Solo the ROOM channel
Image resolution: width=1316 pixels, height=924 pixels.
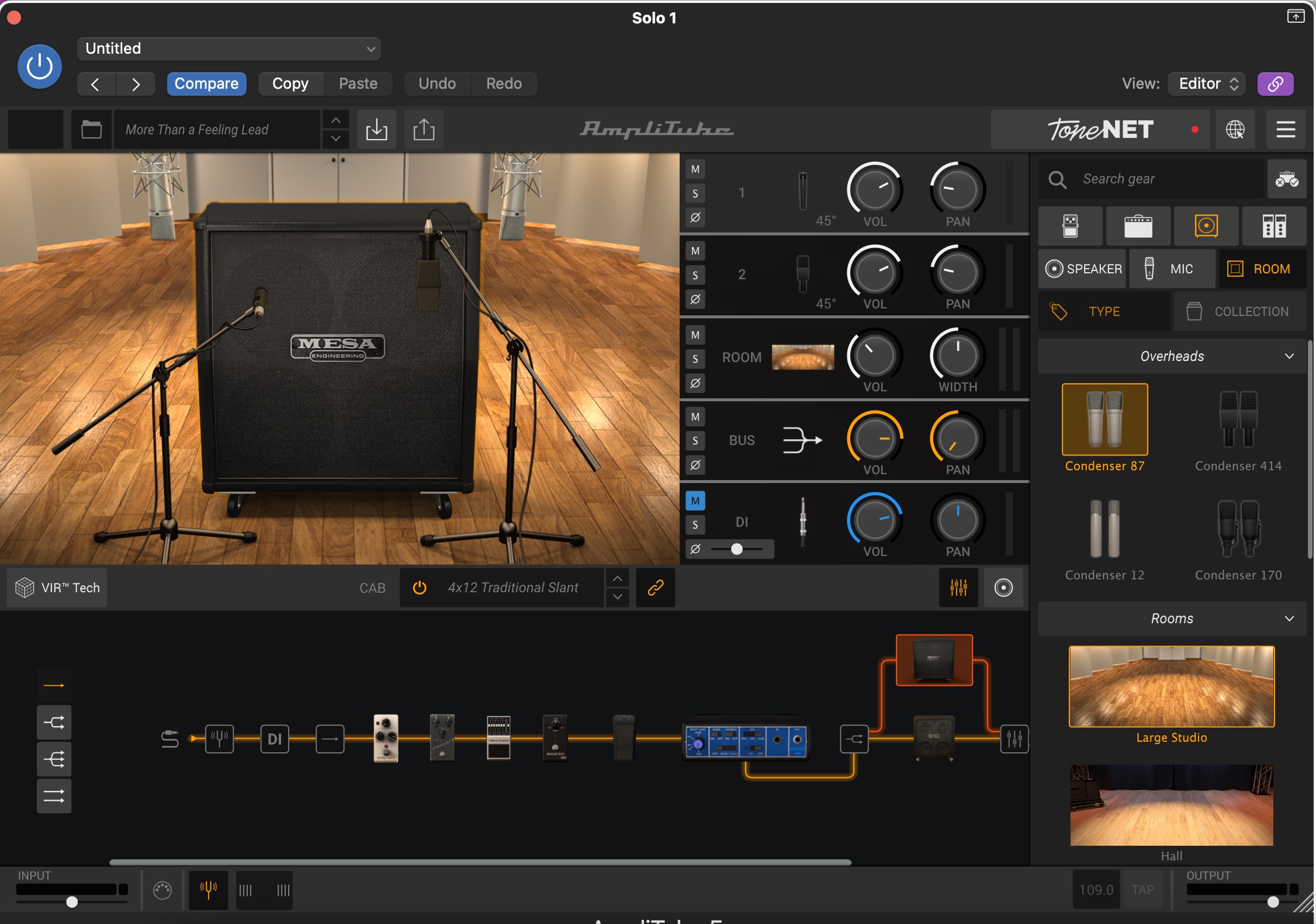[x=695, y=359]
